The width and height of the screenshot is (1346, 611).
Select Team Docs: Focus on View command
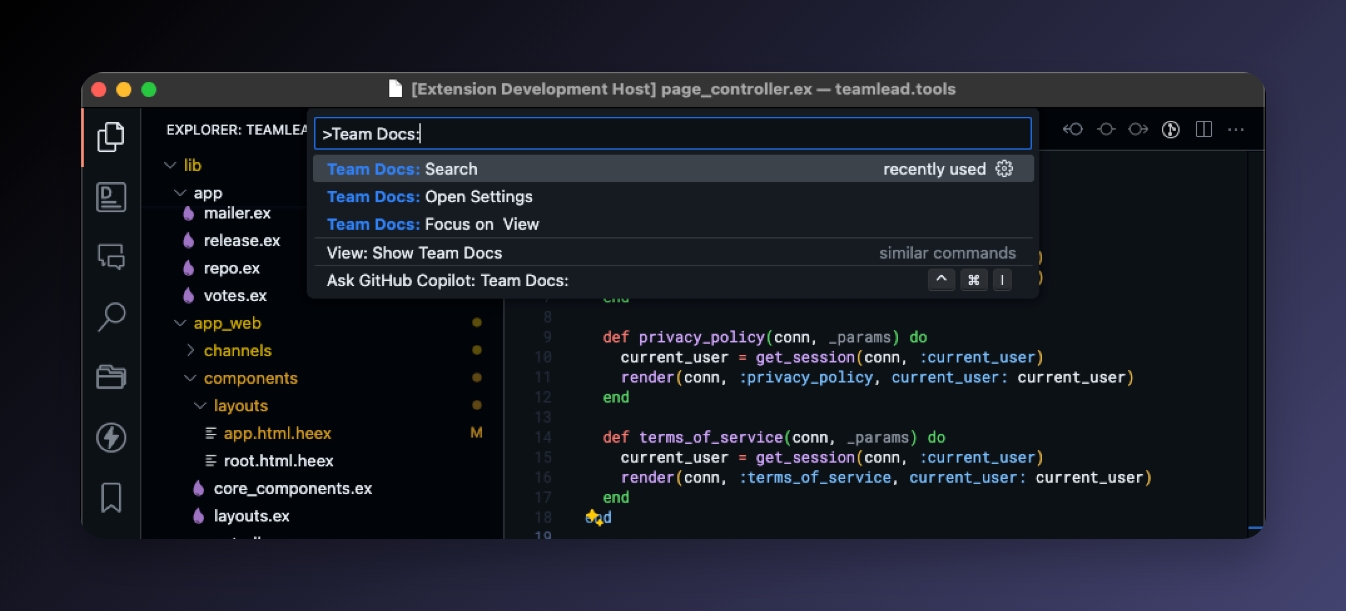coord(673,224)
